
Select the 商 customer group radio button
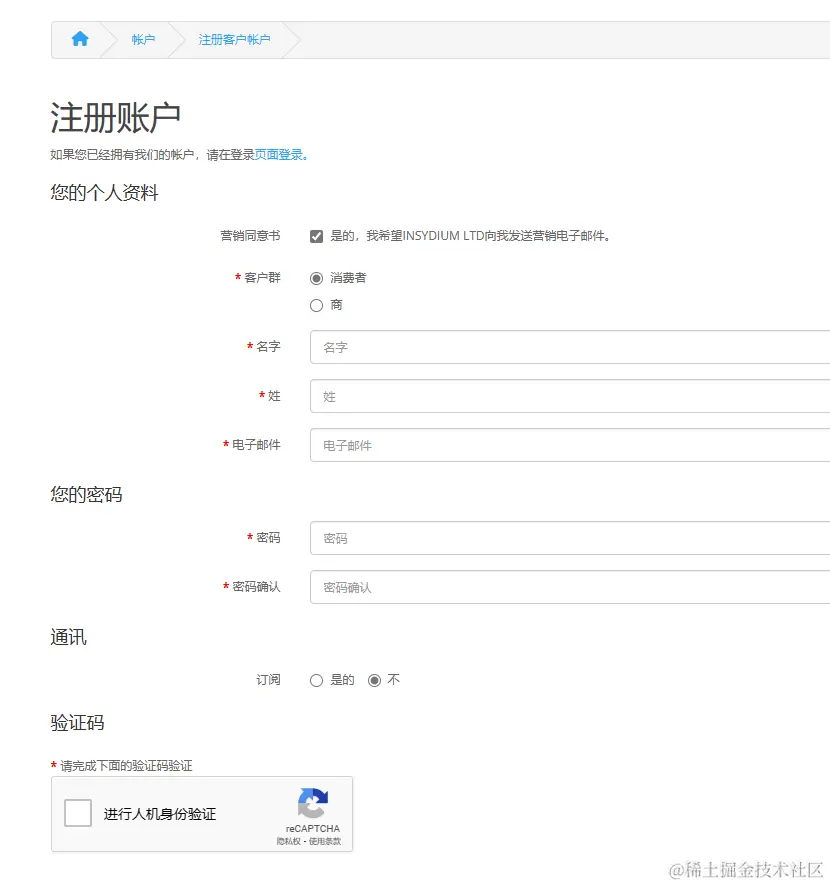pyautogui.click(x=316, y=305)
